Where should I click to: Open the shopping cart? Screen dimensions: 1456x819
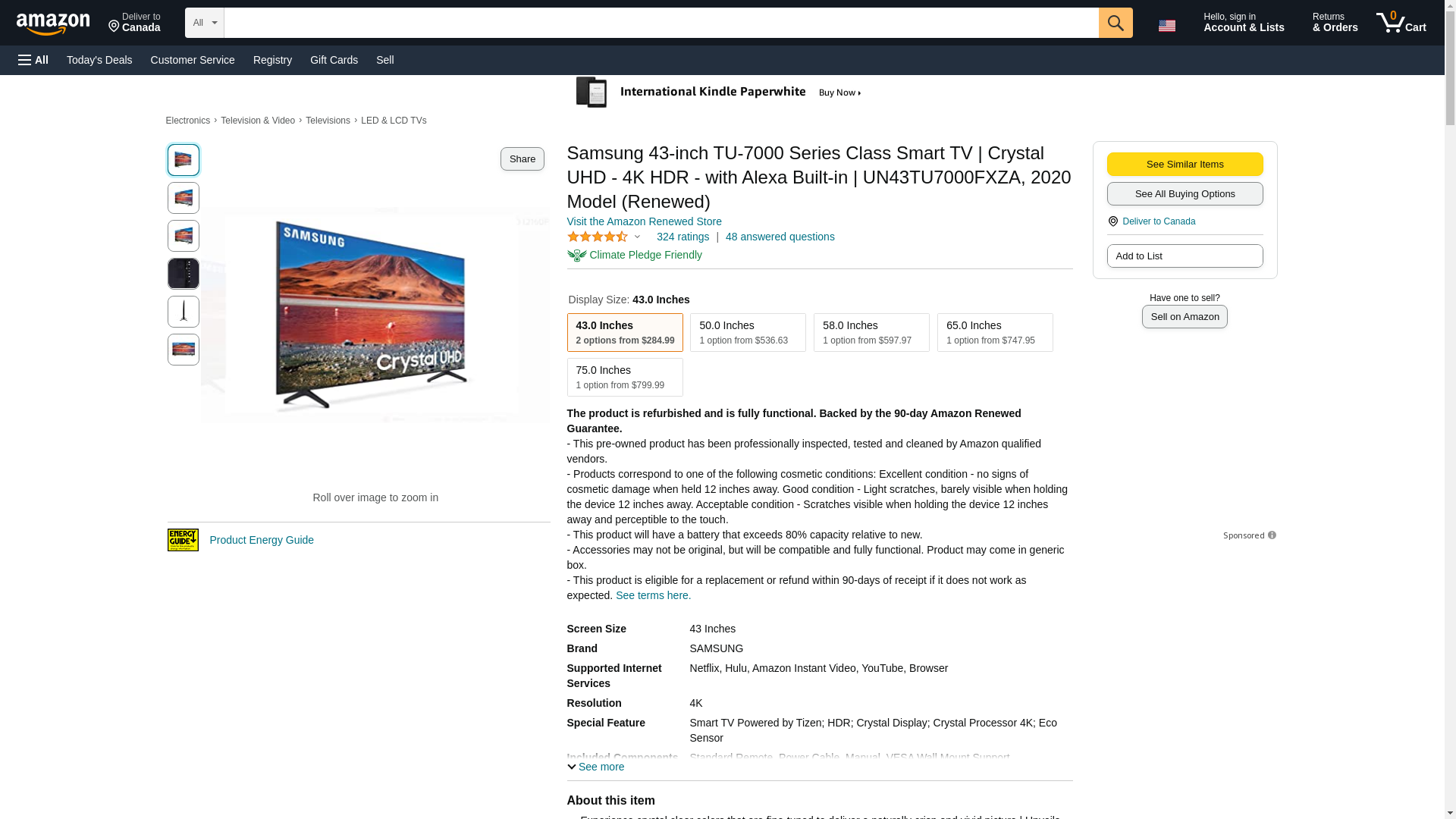point(1401,23)
